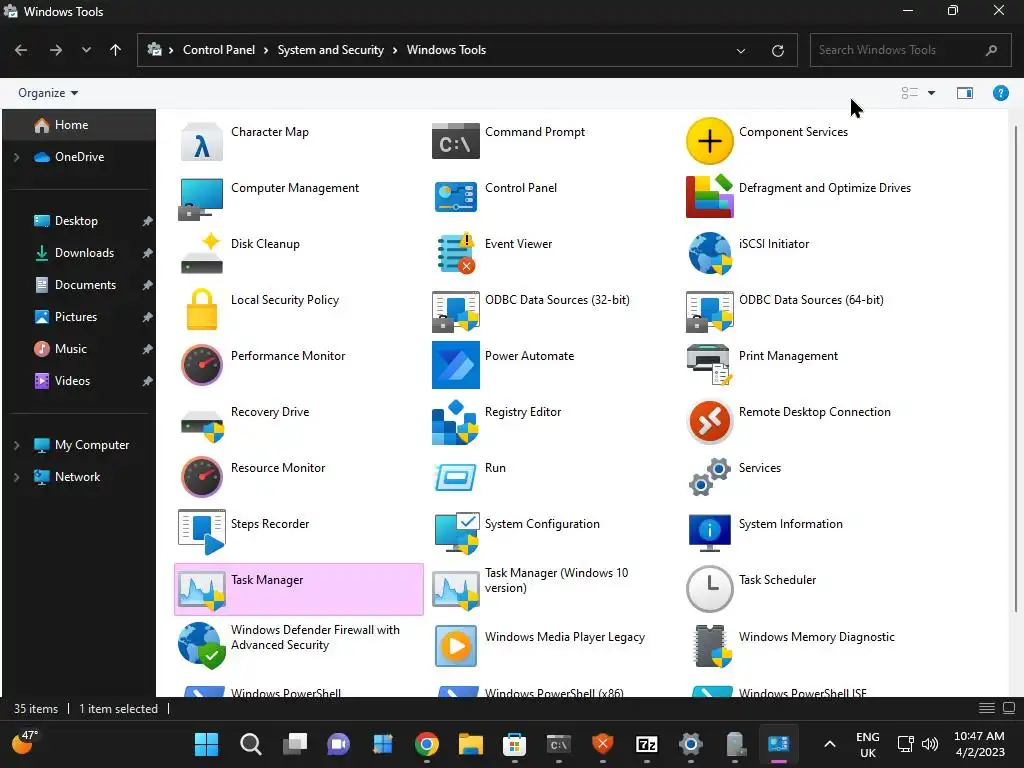Select the Steps Recorder icon
The width and height of the screenshot is (1024, 768).
tap(201, 532)
